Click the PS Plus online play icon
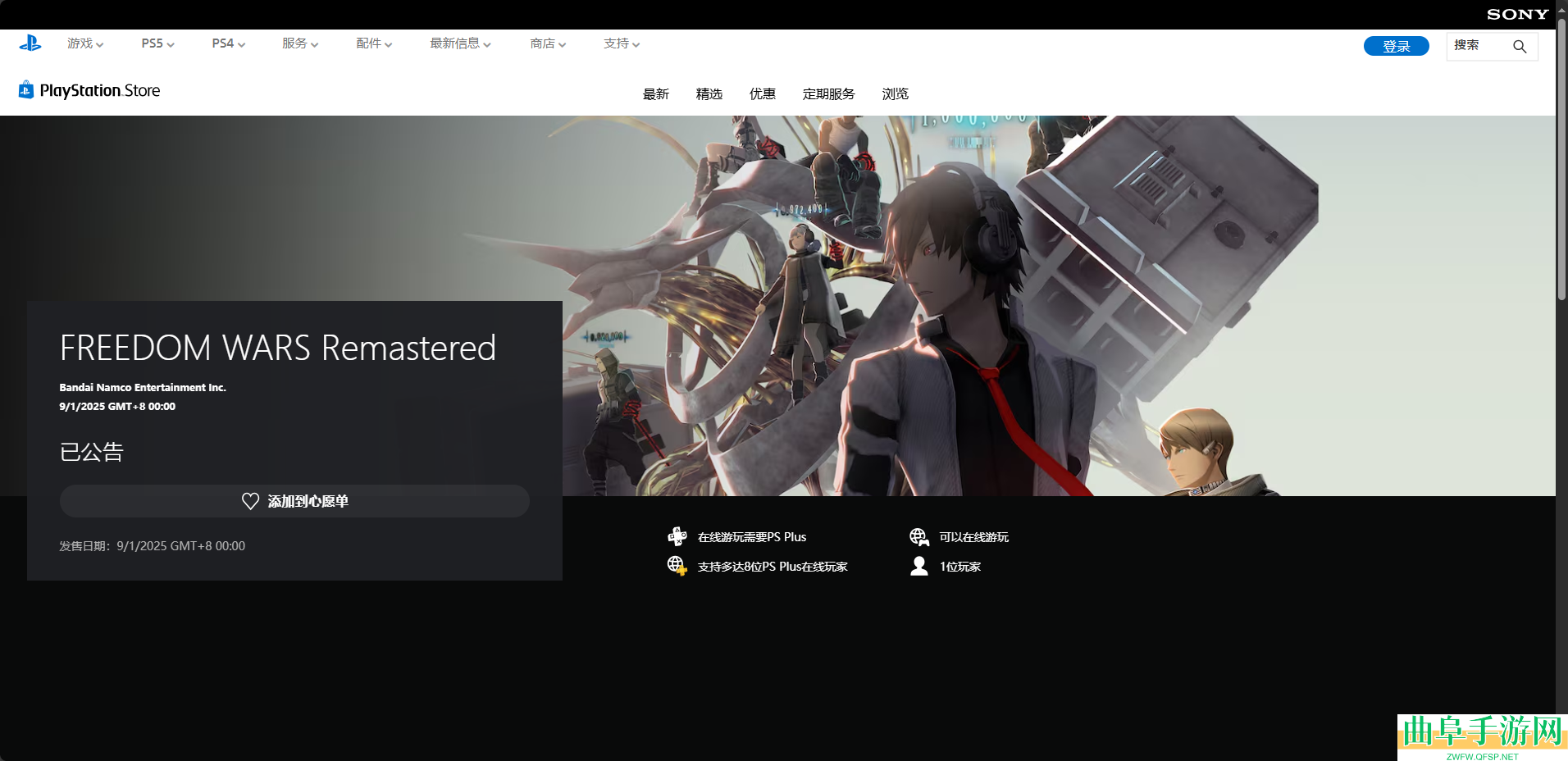This screenshot has height=761, width=1568. click(677, 536)
